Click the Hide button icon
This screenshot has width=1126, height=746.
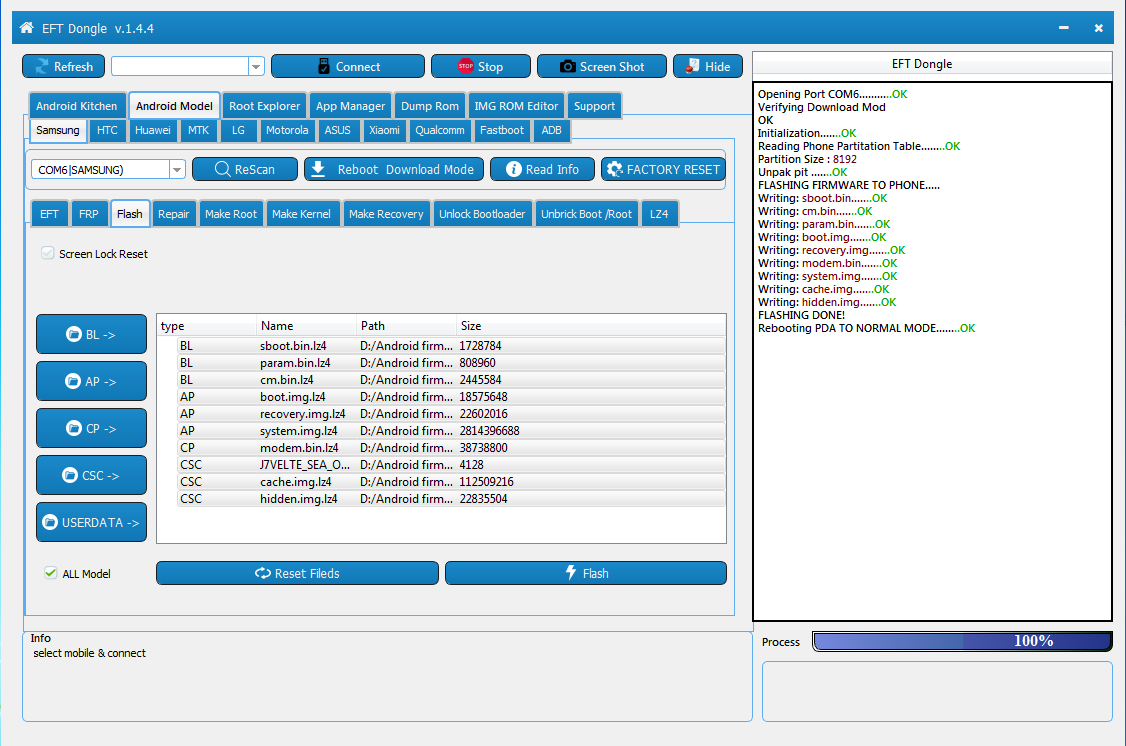pyautogui.click(x=692, y=66)
